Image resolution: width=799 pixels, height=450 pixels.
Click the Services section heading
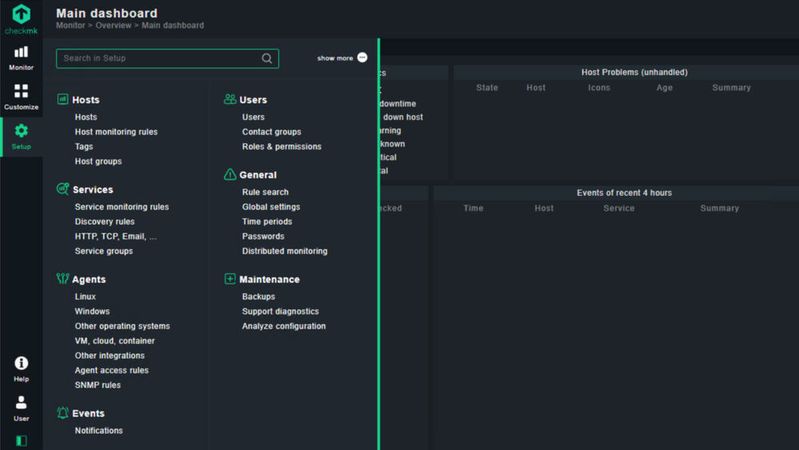point(93,190)
